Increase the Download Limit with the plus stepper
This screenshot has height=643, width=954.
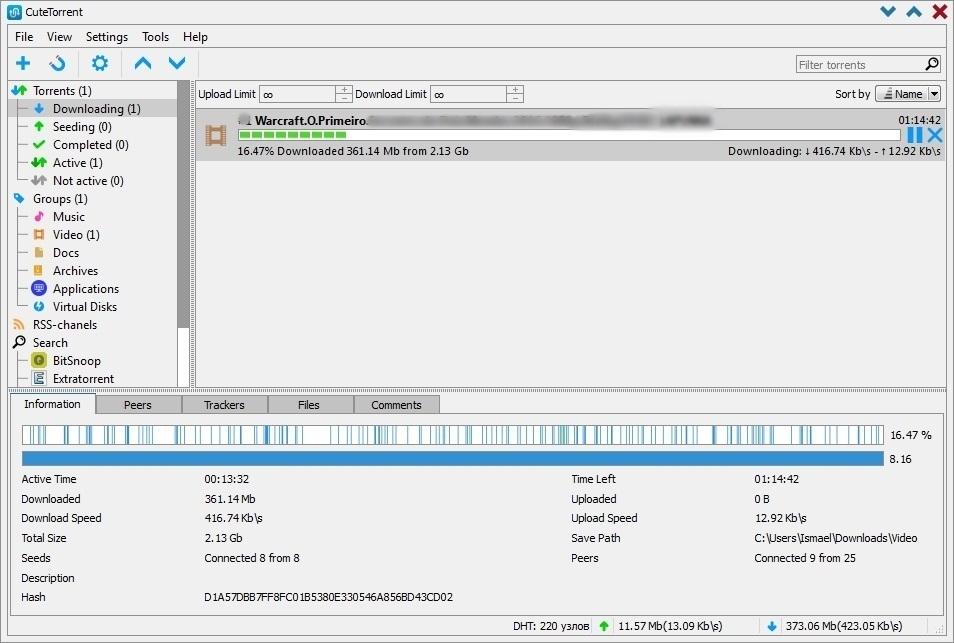click(x=515, y=90)
